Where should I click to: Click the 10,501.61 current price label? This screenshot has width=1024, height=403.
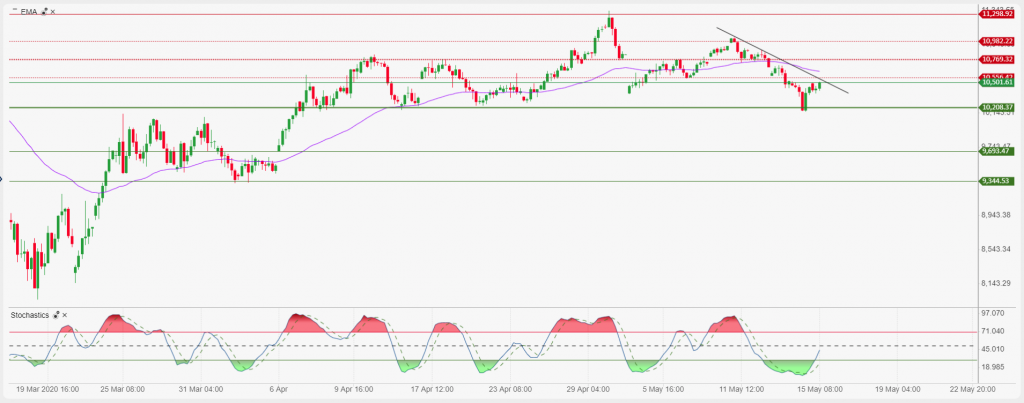[x=998, y=83]
